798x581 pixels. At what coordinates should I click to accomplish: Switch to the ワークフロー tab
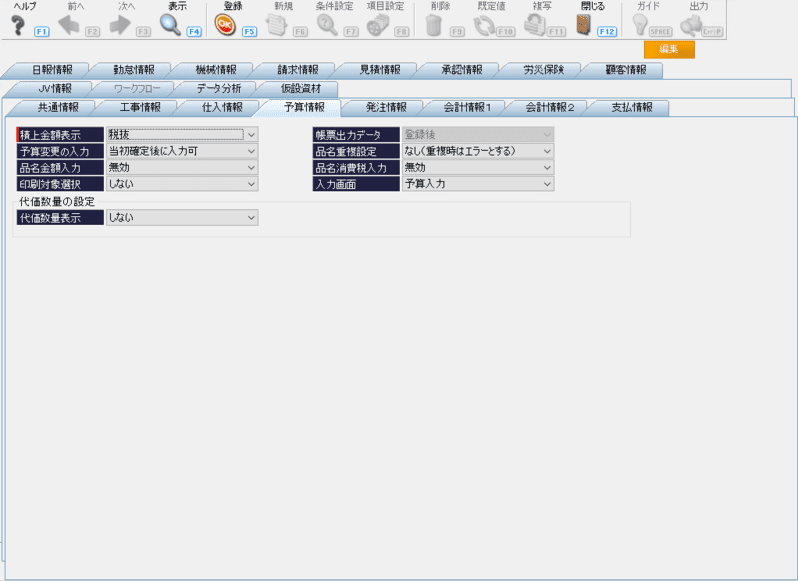coord(137,89)
